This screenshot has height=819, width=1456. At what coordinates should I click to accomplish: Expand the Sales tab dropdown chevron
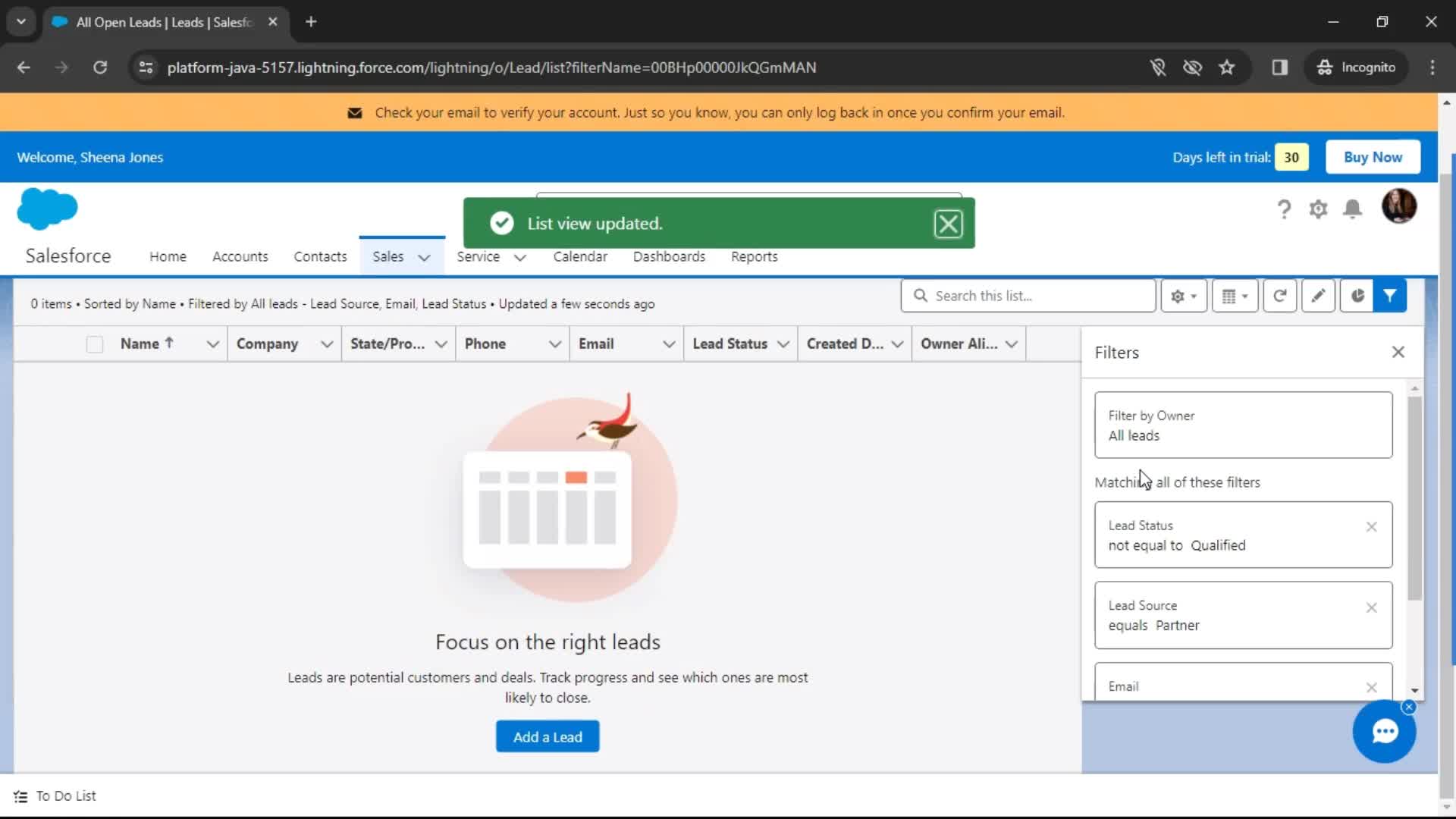click(425, 257)
